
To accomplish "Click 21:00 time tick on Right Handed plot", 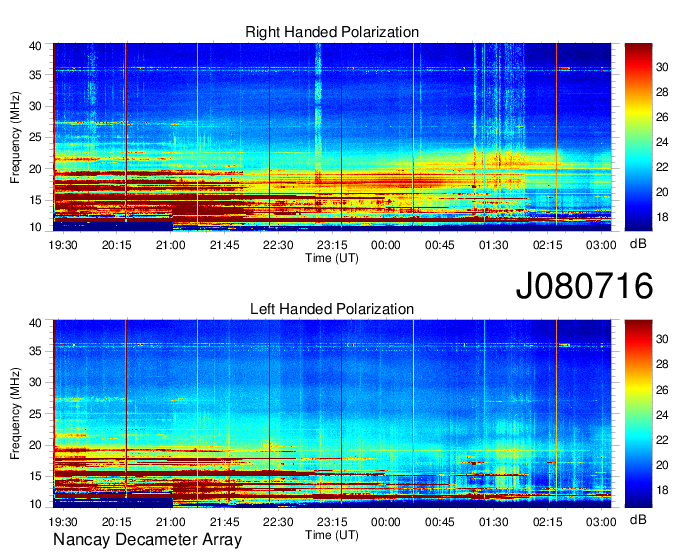I will [170, 245].
